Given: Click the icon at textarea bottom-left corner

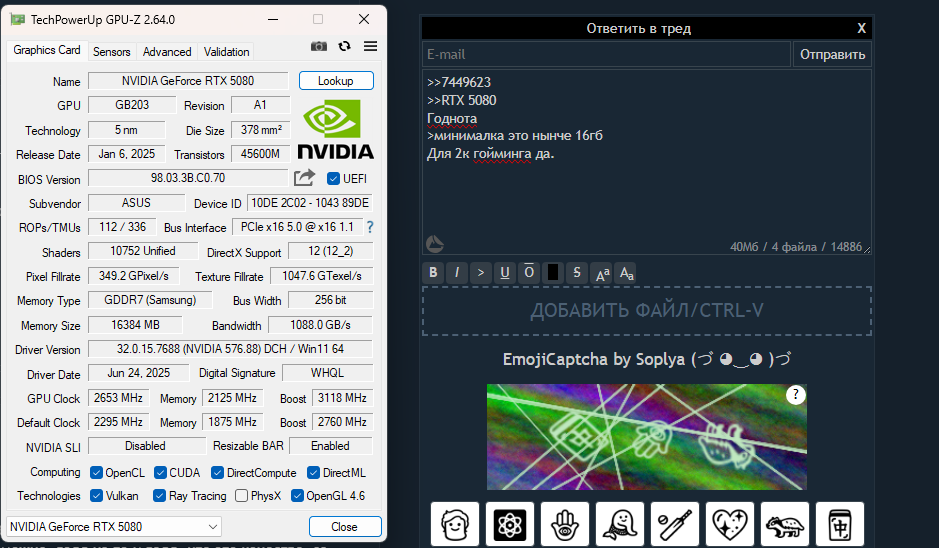Looking at the screenshot, I should (435, 244).
